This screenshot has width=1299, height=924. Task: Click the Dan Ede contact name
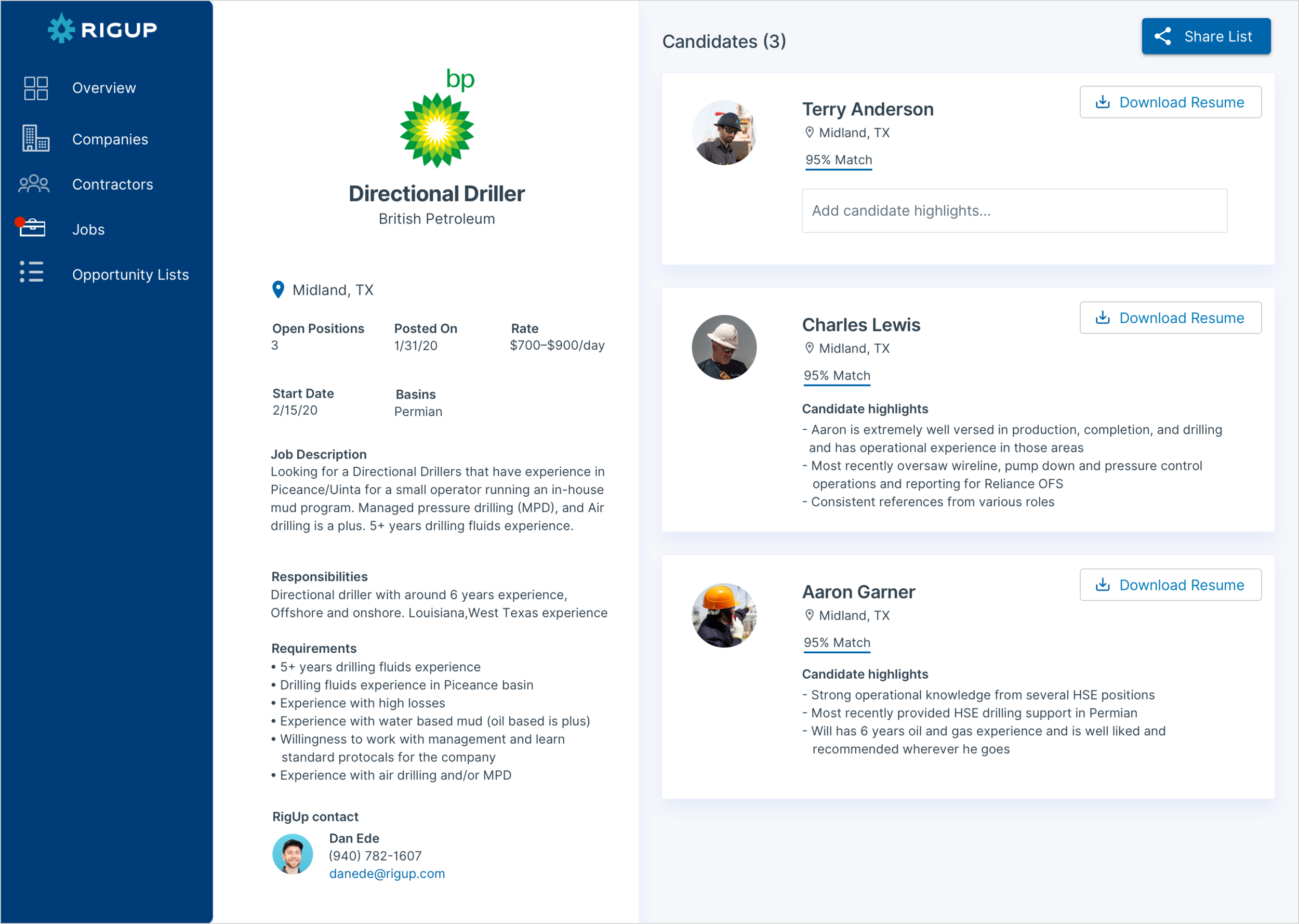(x=354, y=838)
